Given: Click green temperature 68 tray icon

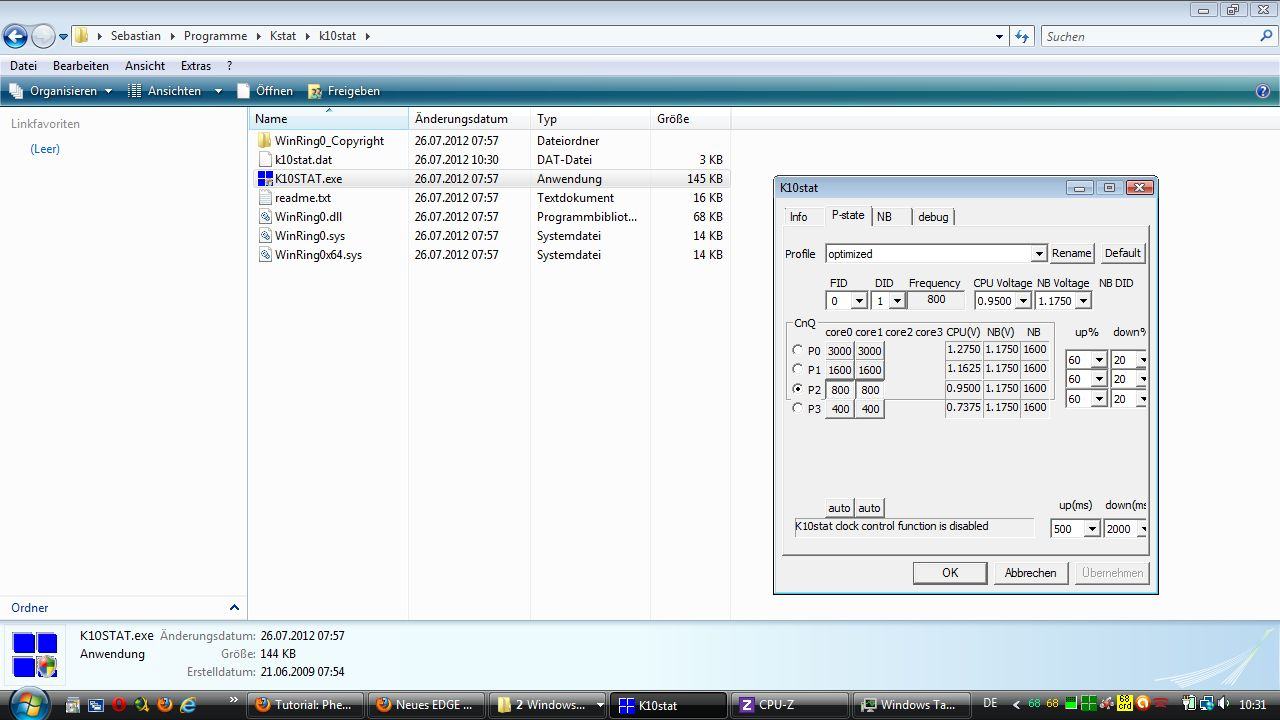Looking at the screenshot, I should tap(1034, 704).
